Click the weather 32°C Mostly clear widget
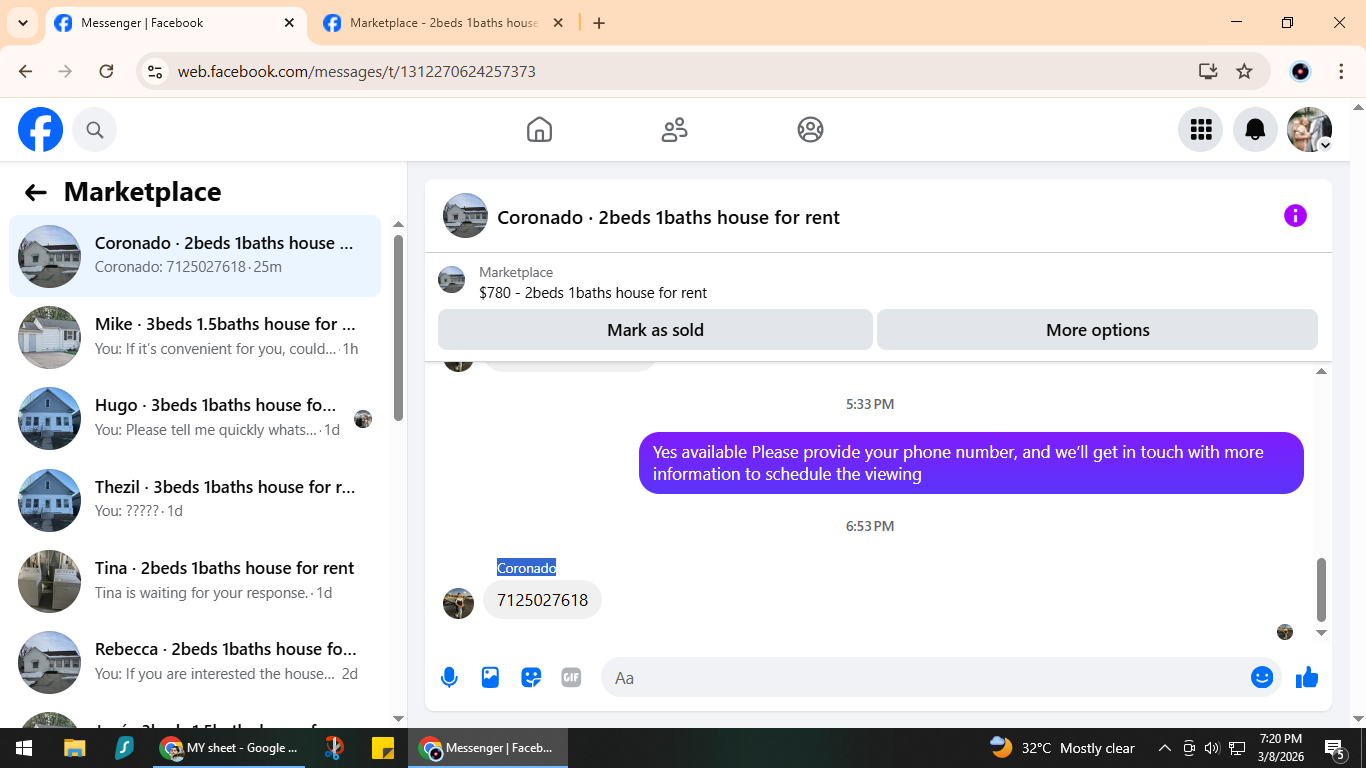The height and width of the screenshot is (768, 1366). 1062,748
